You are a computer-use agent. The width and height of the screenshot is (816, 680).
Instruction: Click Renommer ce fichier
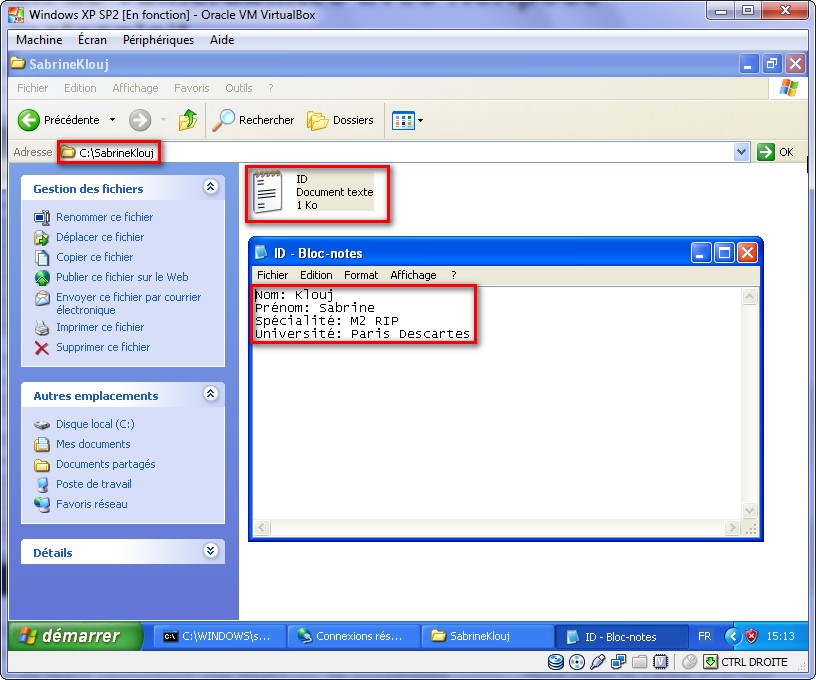(x=104, y=217)
